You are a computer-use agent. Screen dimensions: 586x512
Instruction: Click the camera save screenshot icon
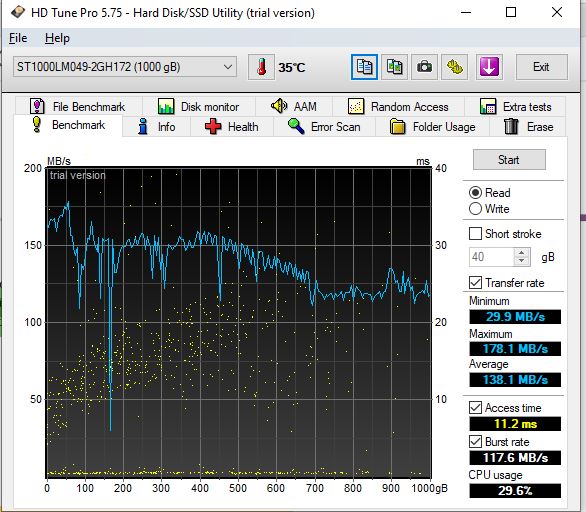pos(424,67)
